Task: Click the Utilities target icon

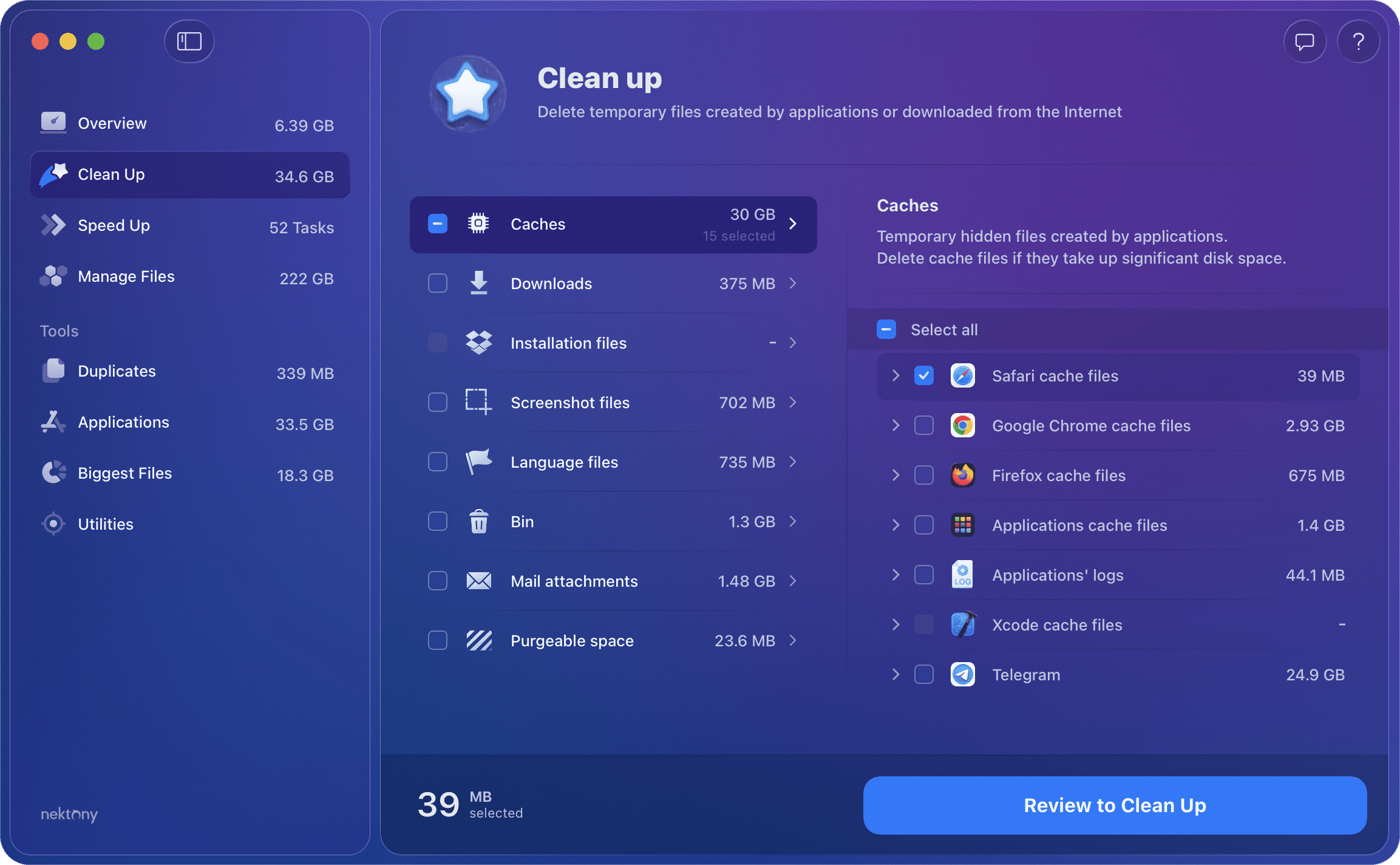Action: tap(53, 524)
